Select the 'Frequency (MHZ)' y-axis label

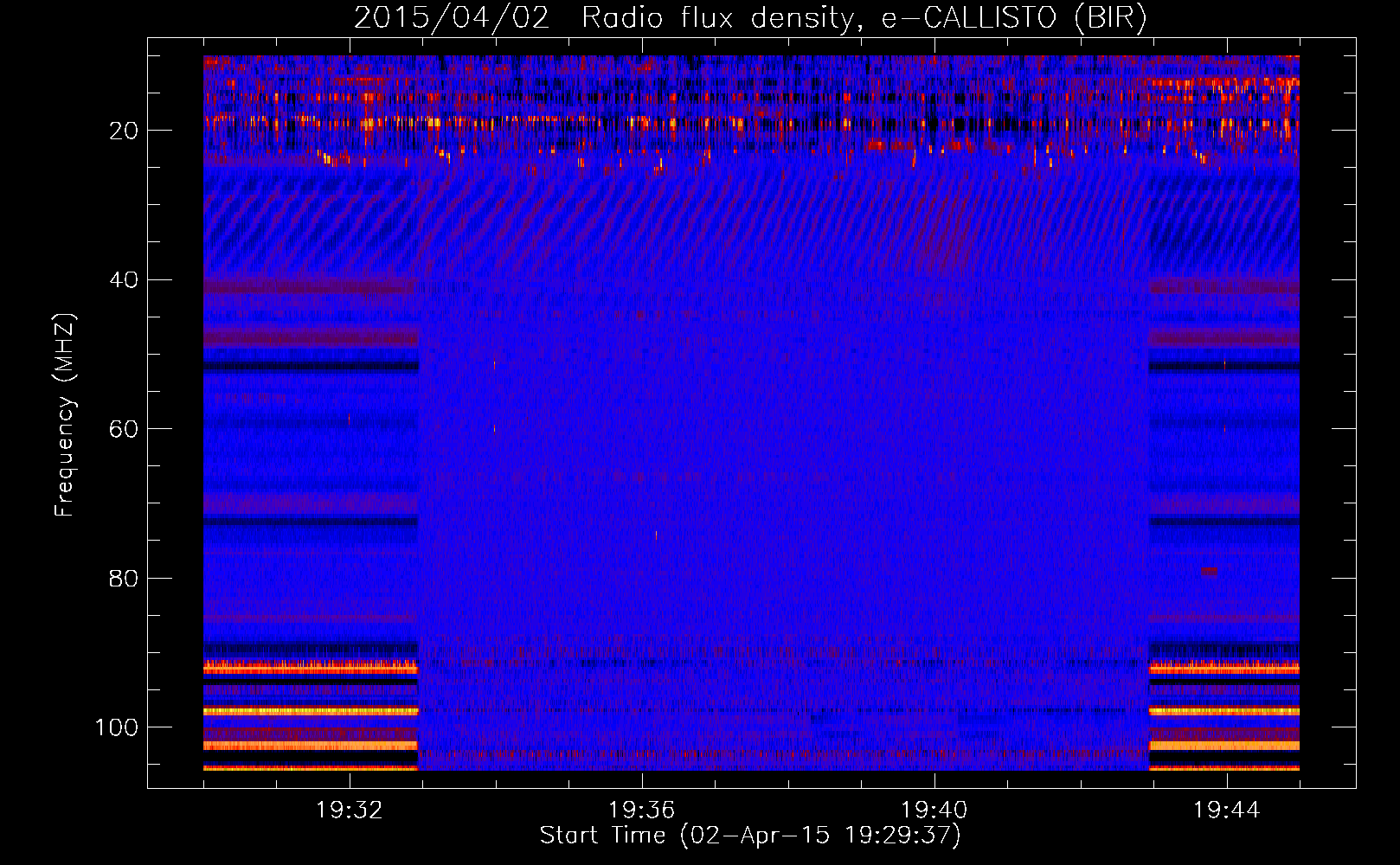[x=65, y=414]
